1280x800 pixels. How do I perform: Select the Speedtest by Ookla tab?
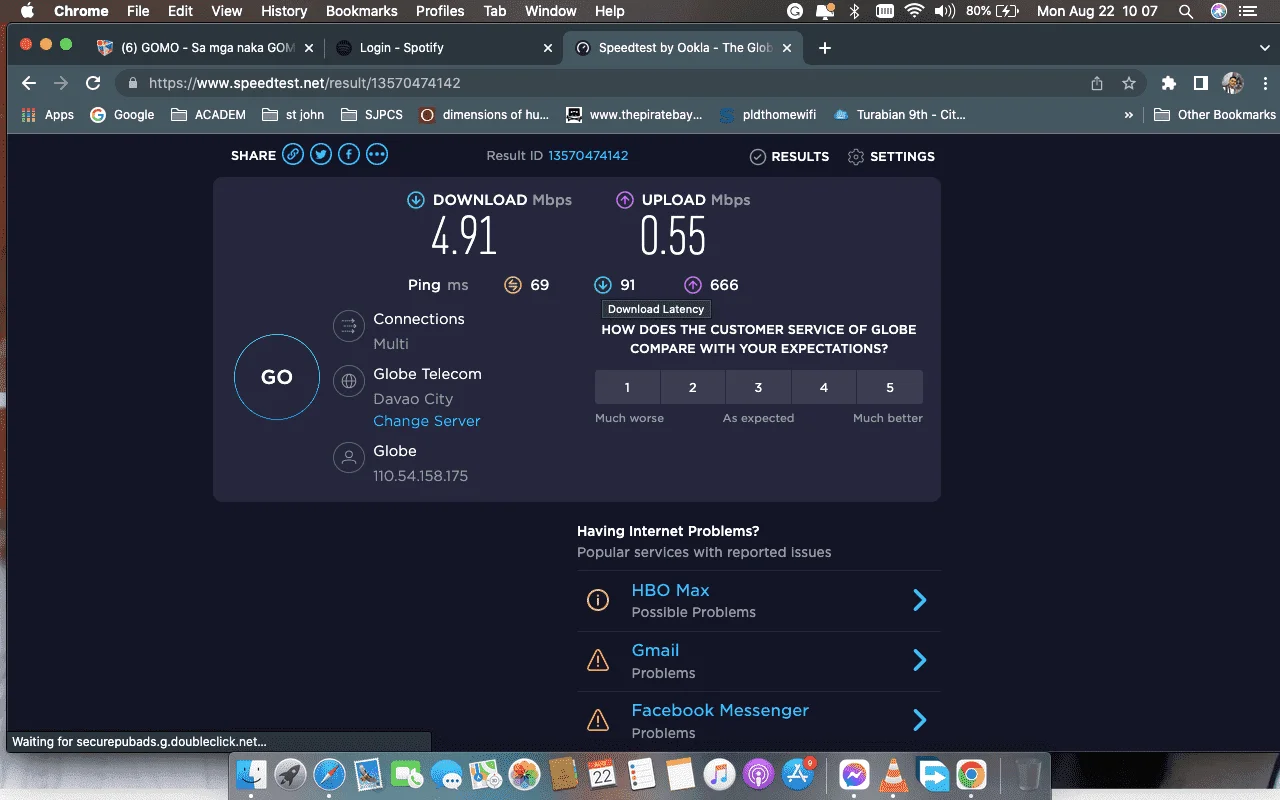point(685,48)
